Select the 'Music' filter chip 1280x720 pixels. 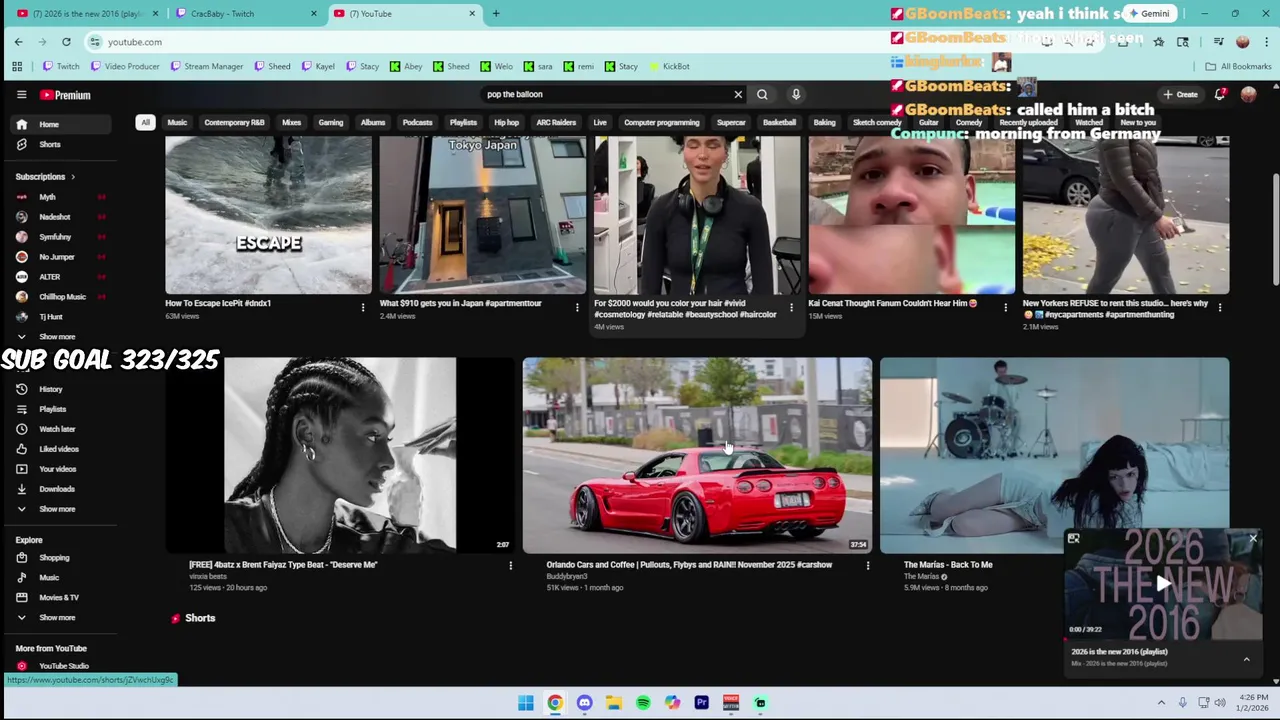pos(177,122)
